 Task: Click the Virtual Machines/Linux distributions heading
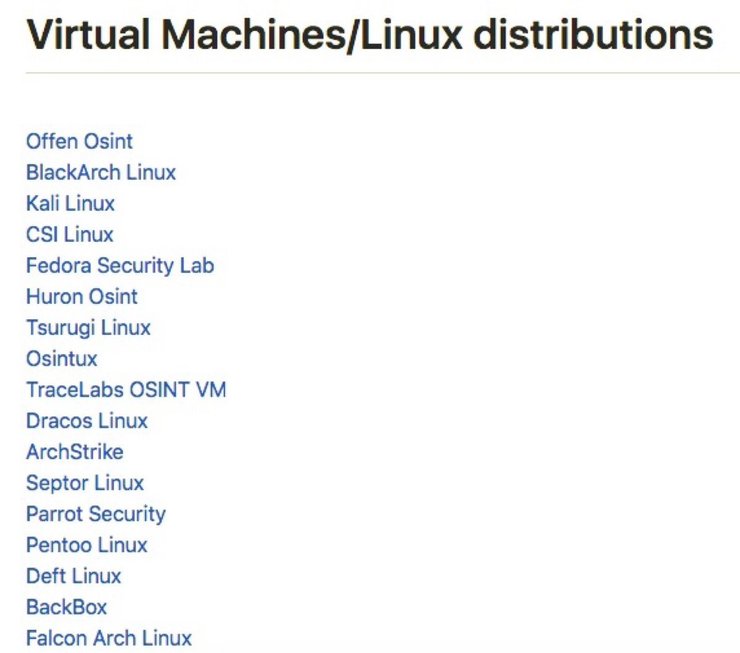[370, 35]
